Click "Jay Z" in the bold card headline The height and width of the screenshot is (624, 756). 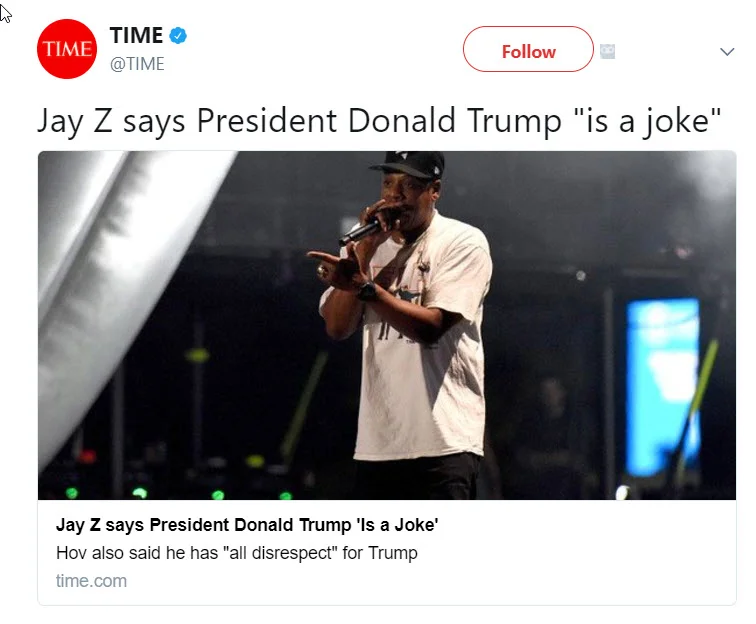[x=79, y=525]
